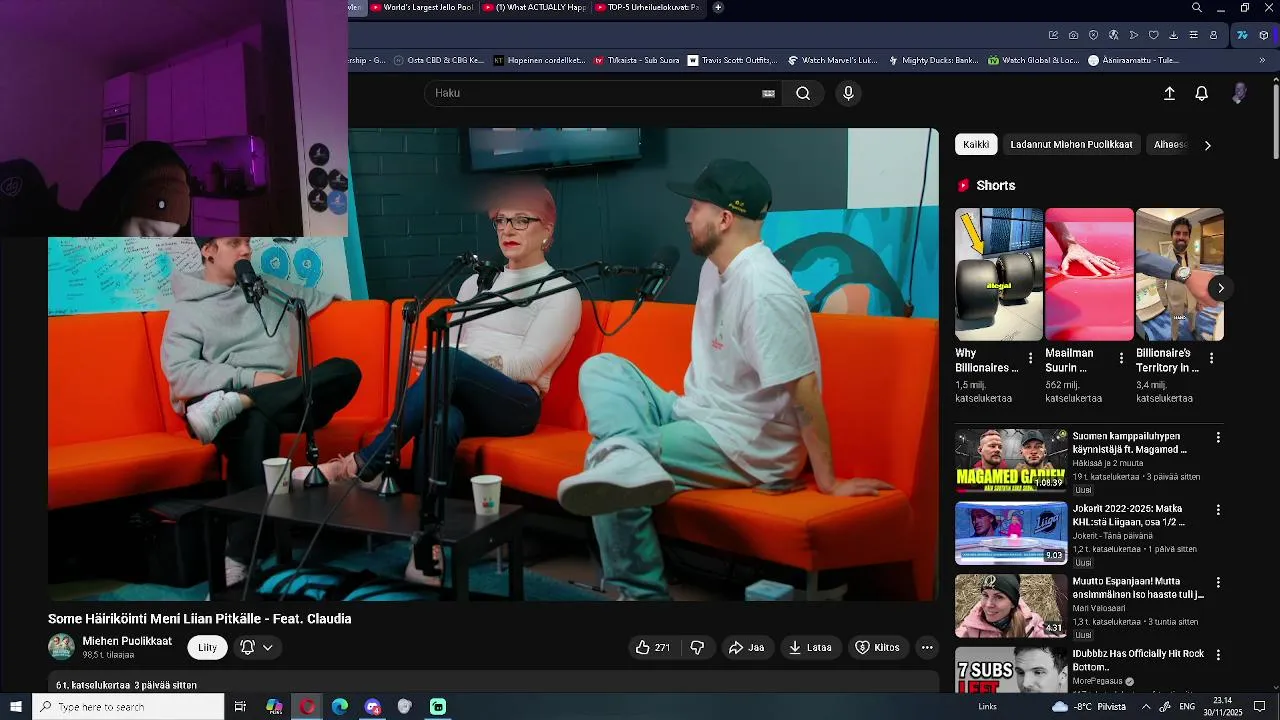Screen dimensions: 1280x720
Task: Open the Windows notification center icon
Action: pyautogui.click(x=1260, y=707)
